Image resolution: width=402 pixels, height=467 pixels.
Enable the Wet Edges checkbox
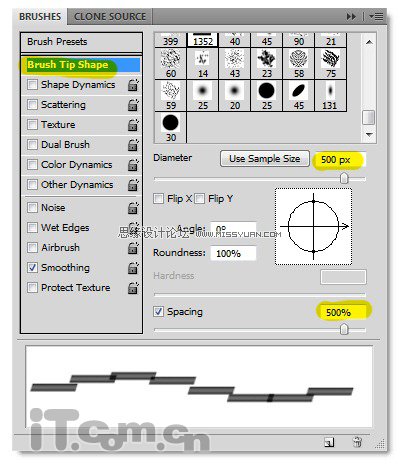(x=32, y=228)
